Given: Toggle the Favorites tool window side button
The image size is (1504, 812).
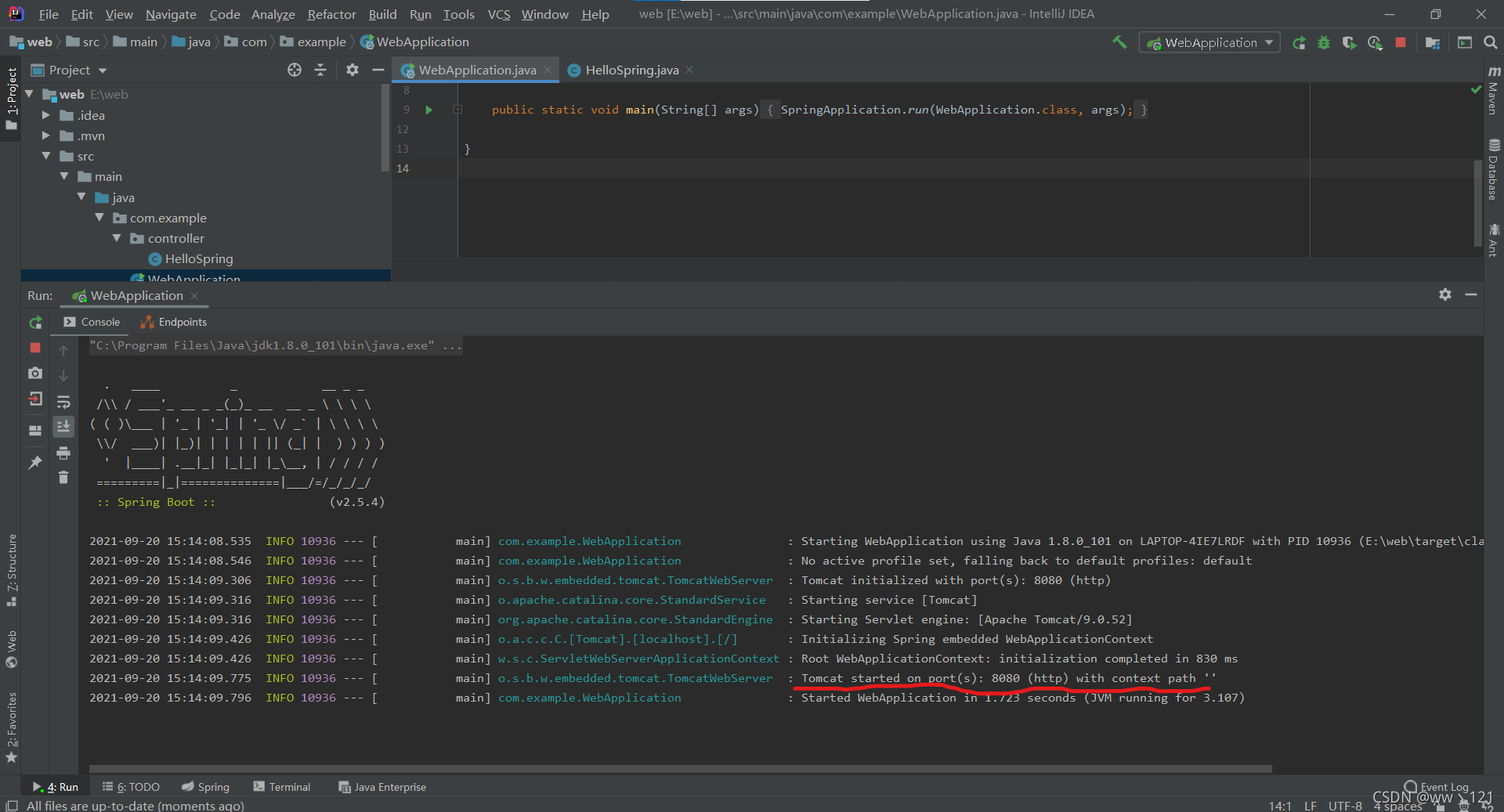Looking at the screenshot, I should (11, 727).
